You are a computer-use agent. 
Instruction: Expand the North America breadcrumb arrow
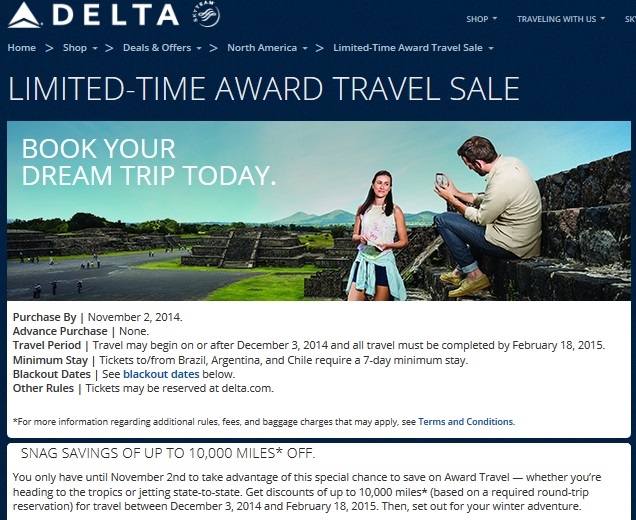[305, 48]
